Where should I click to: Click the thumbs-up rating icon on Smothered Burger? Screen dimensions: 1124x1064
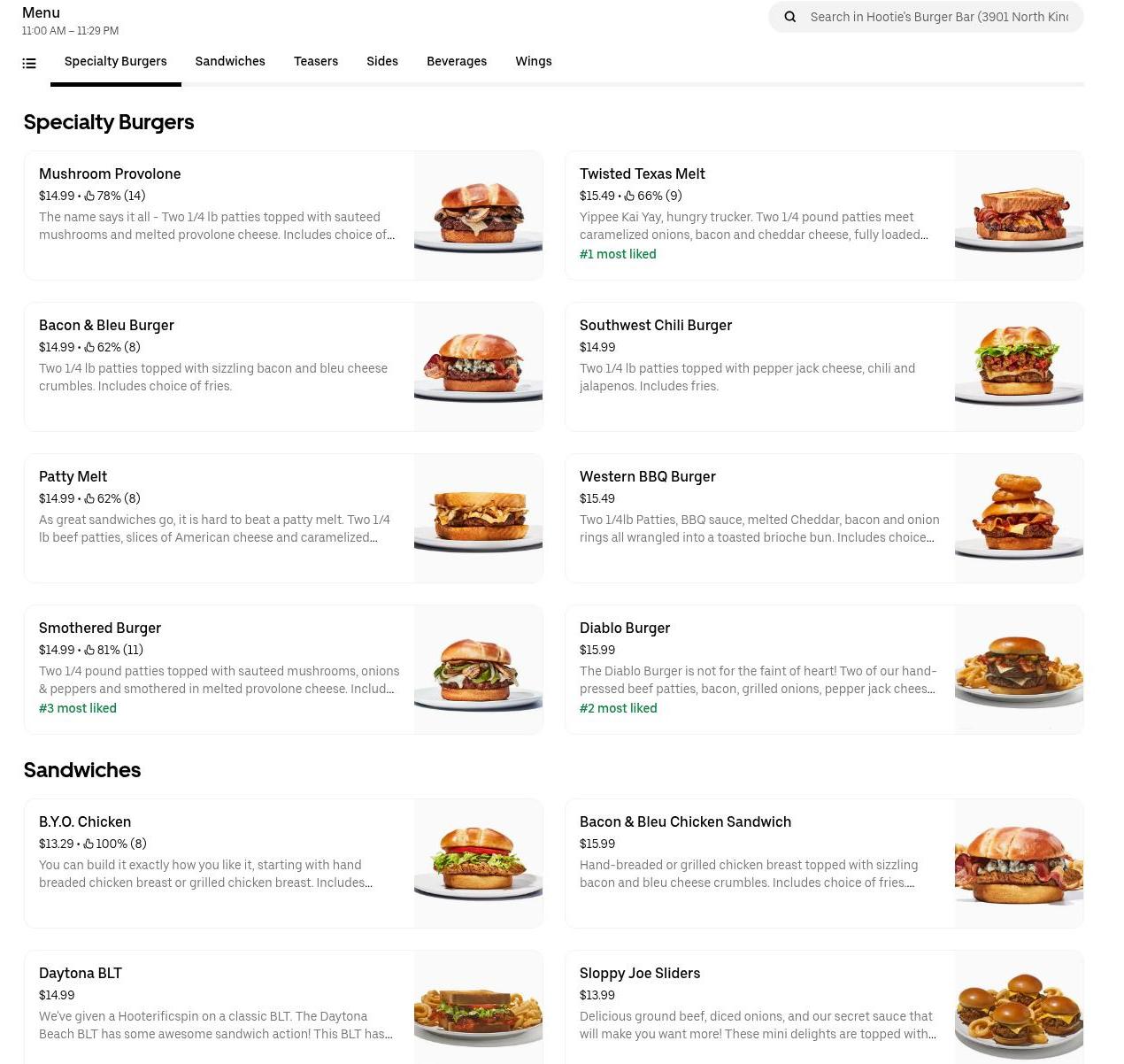(89, 650)
